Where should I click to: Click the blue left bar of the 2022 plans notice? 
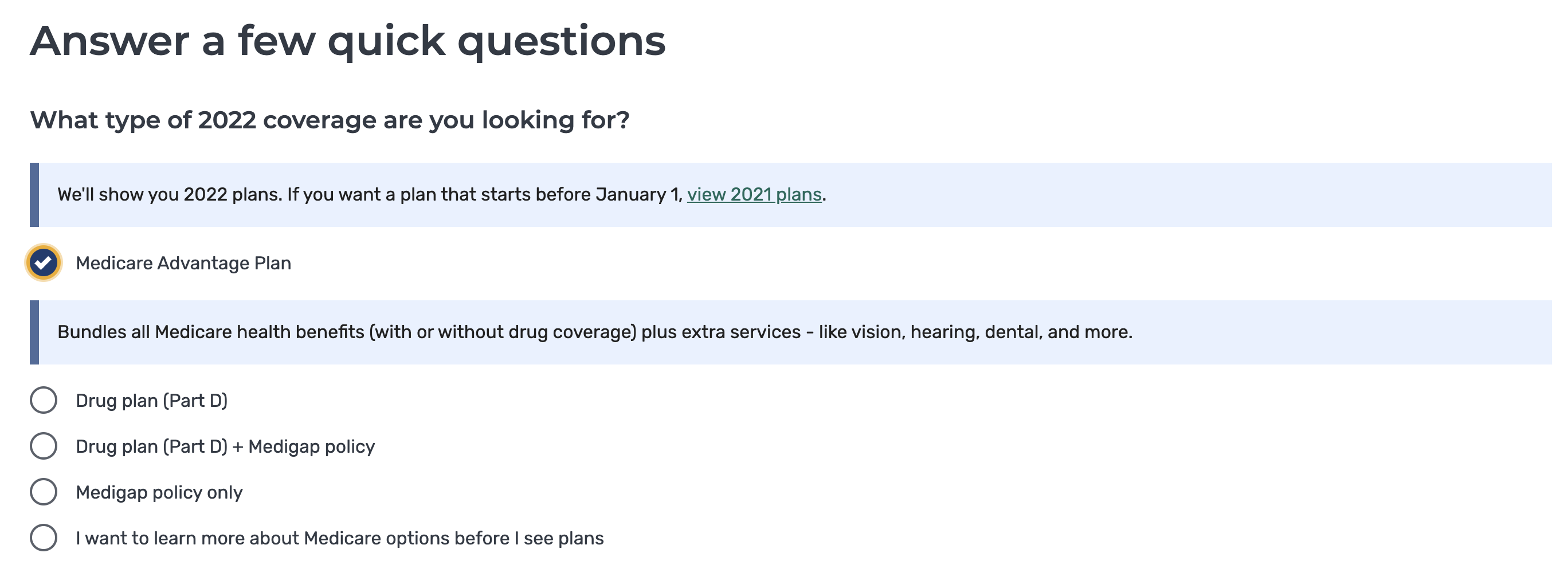click(x=34, y=195)
